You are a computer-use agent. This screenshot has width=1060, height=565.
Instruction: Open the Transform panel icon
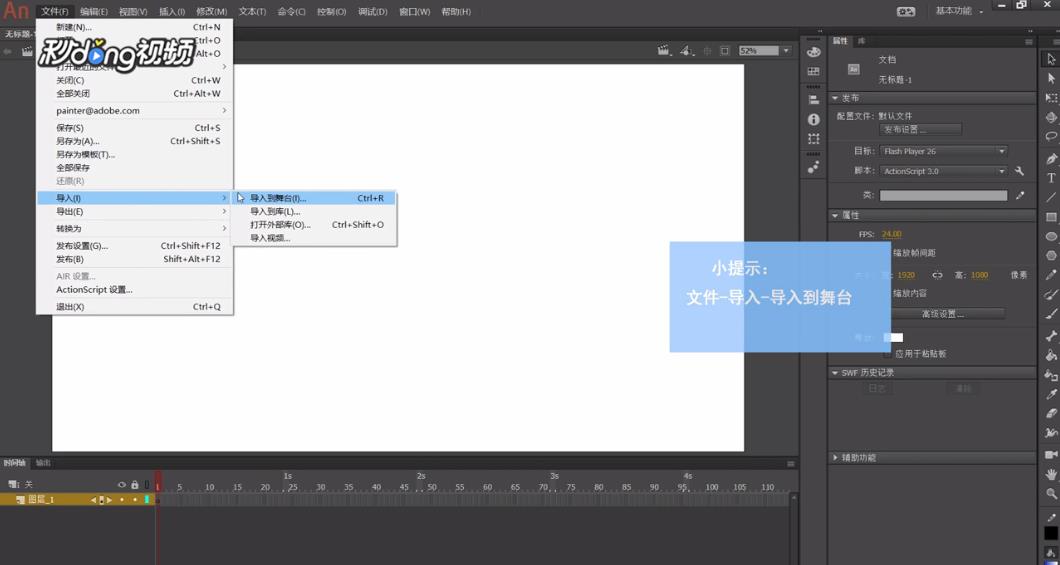(813, 139)
